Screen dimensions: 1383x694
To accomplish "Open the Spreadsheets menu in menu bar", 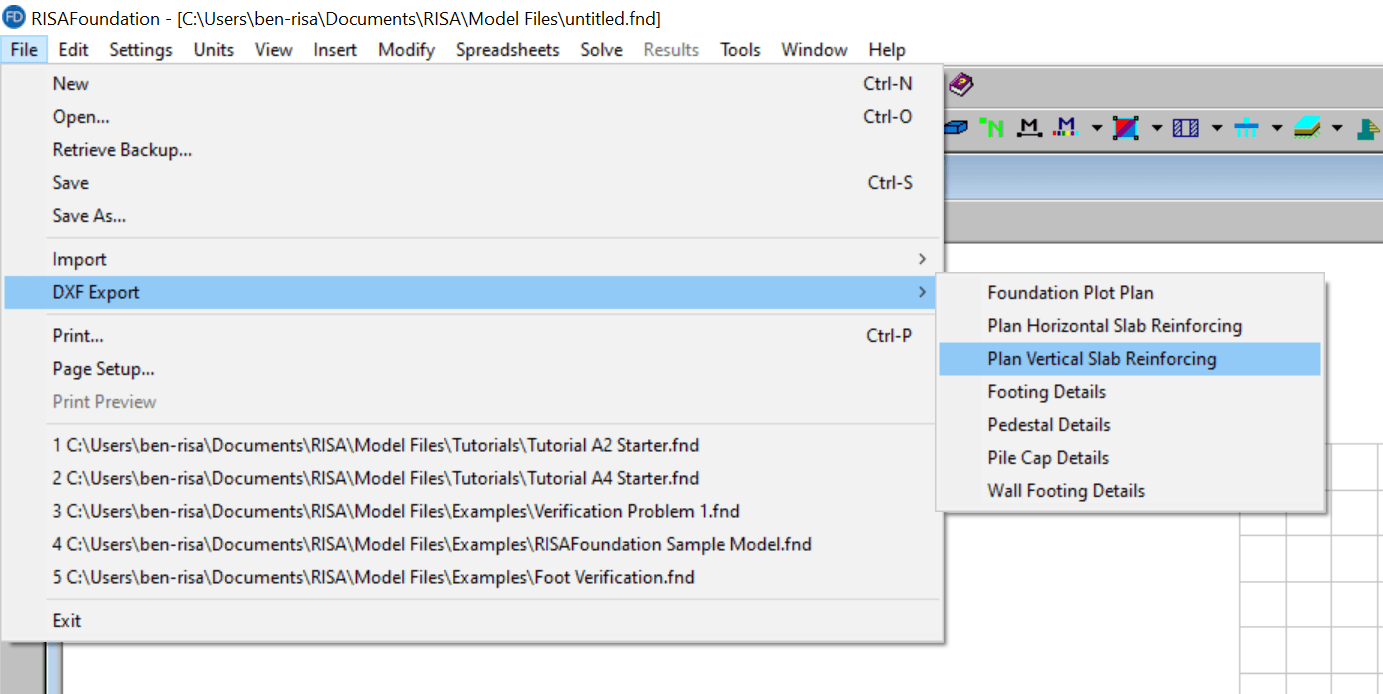I will (x=507, y=50).
